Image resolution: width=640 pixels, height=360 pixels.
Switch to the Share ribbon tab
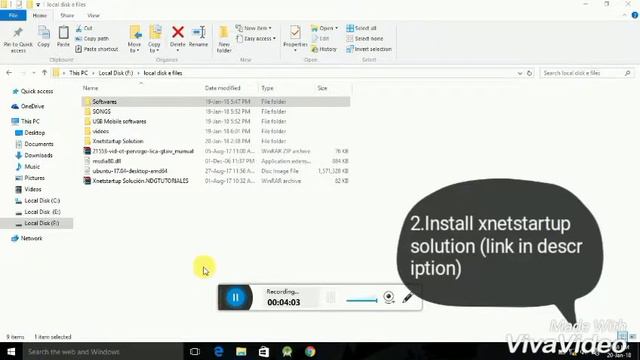[x=67, y=16]
